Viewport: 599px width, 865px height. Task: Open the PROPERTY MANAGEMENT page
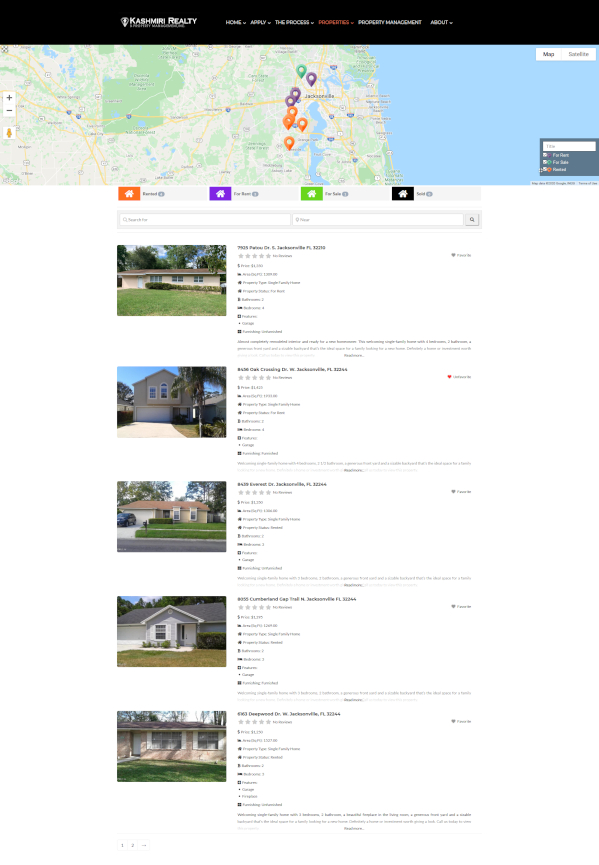tap(389, 23)
